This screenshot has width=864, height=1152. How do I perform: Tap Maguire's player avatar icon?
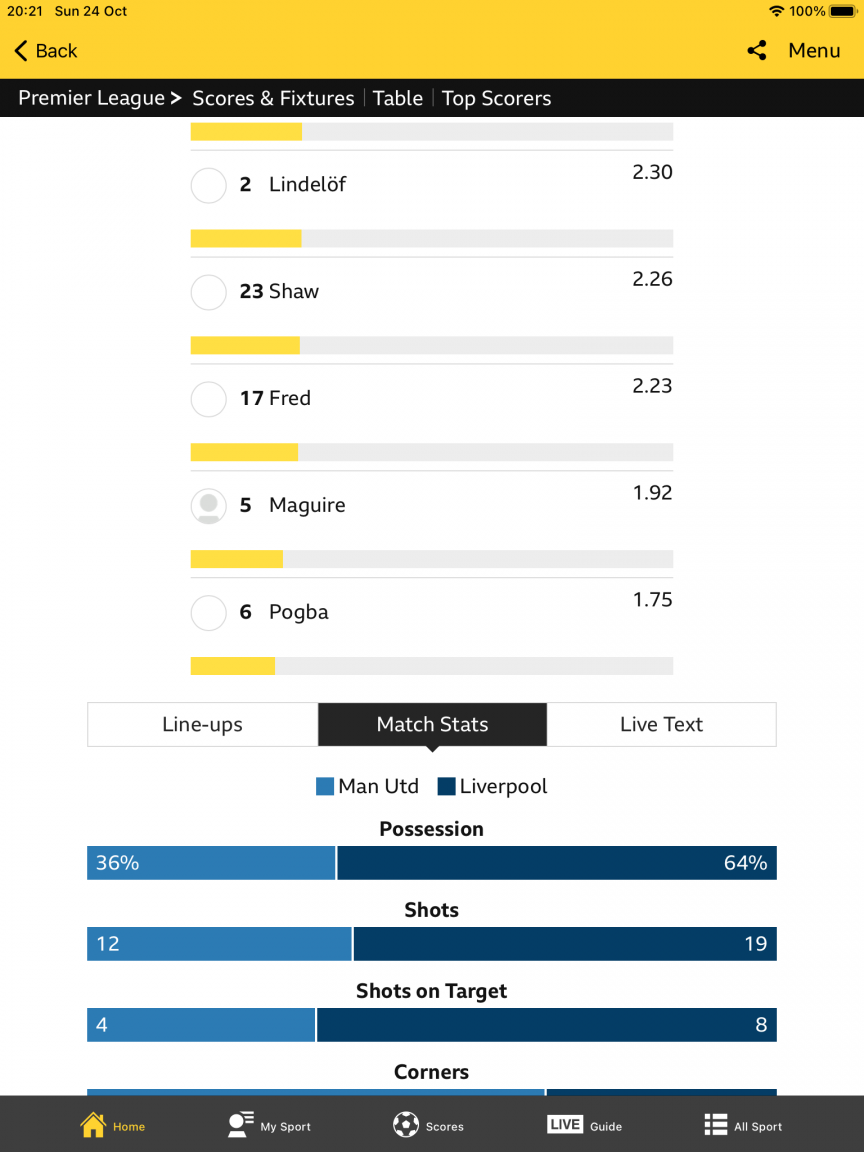(x=208, y=506)
